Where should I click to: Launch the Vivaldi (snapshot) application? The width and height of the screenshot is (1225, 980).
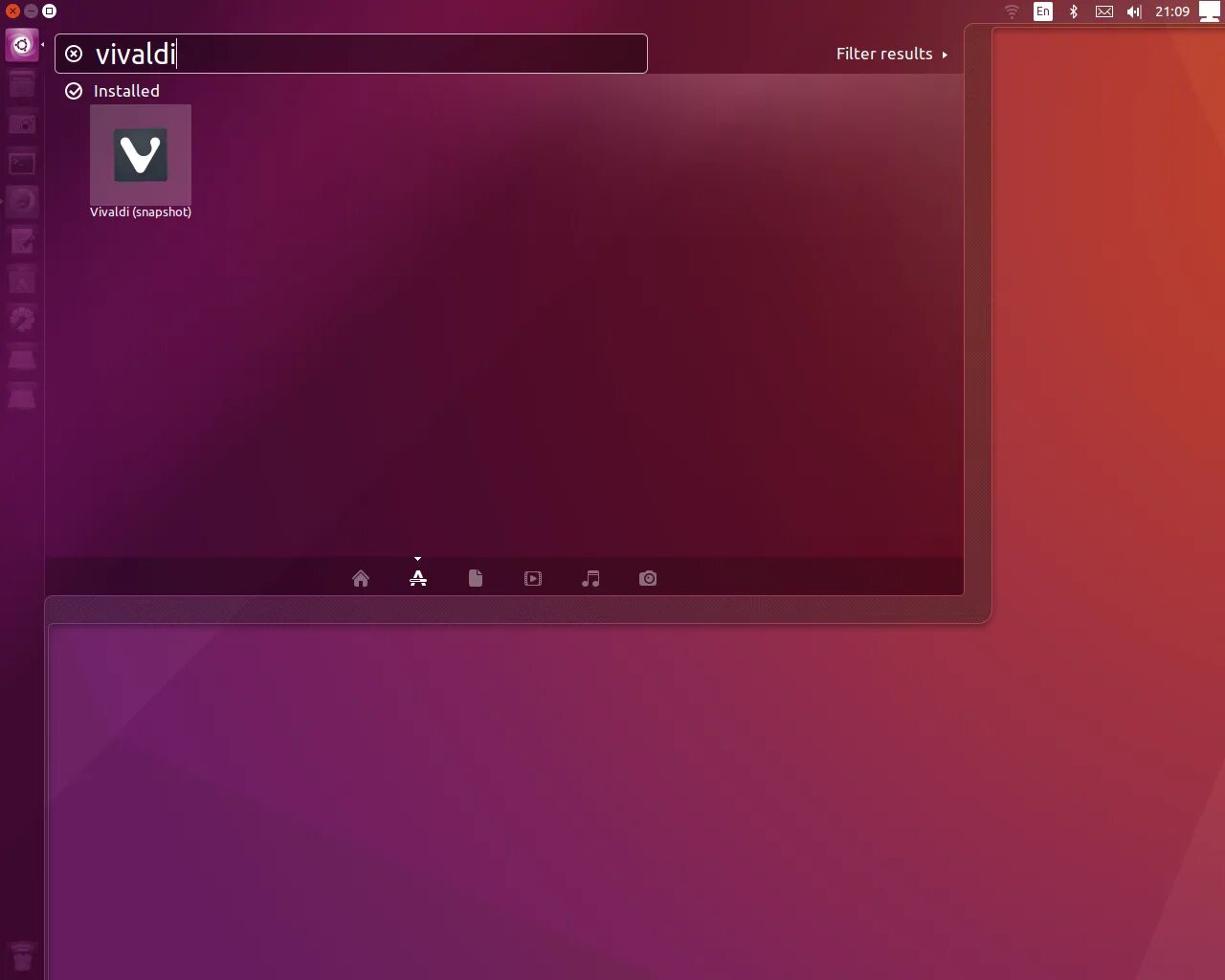pos(141,162)
